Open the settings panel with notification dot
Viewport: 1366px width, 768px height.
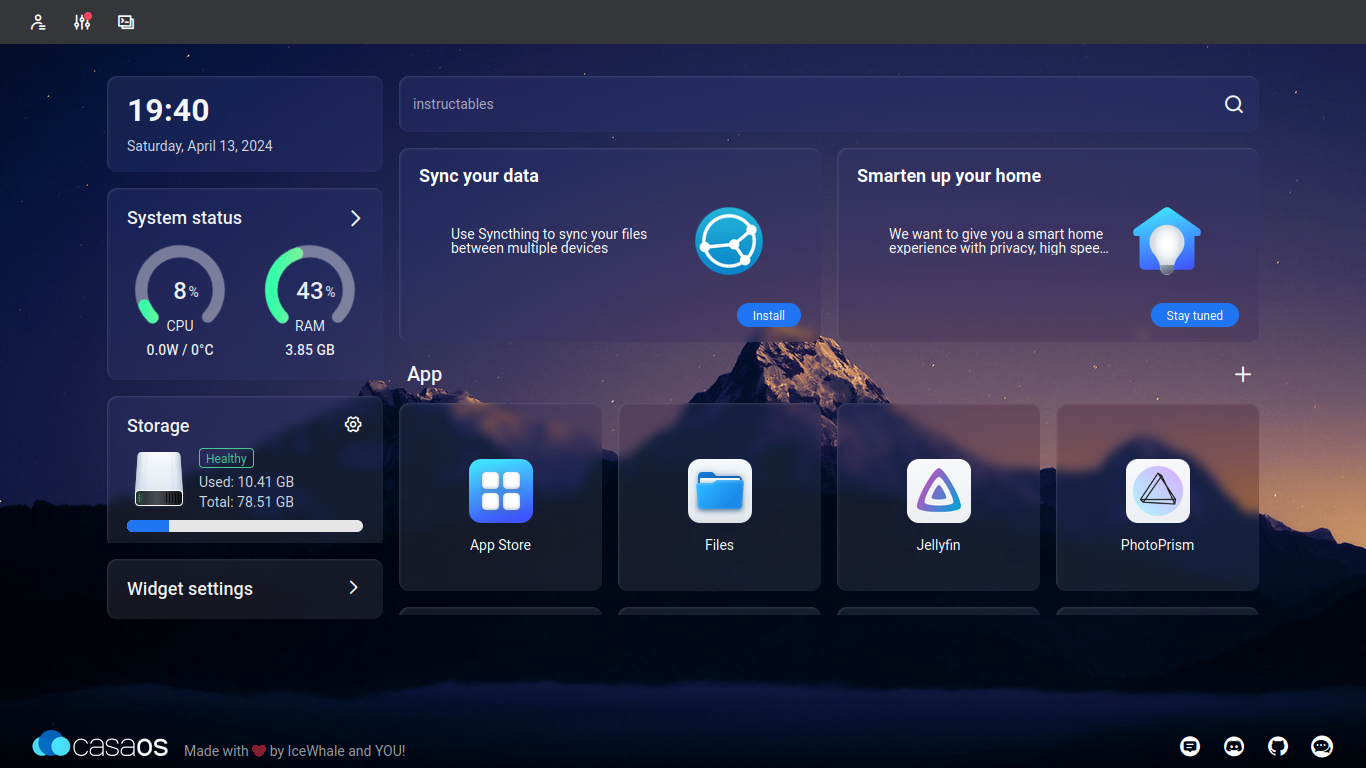click(82, 22)
